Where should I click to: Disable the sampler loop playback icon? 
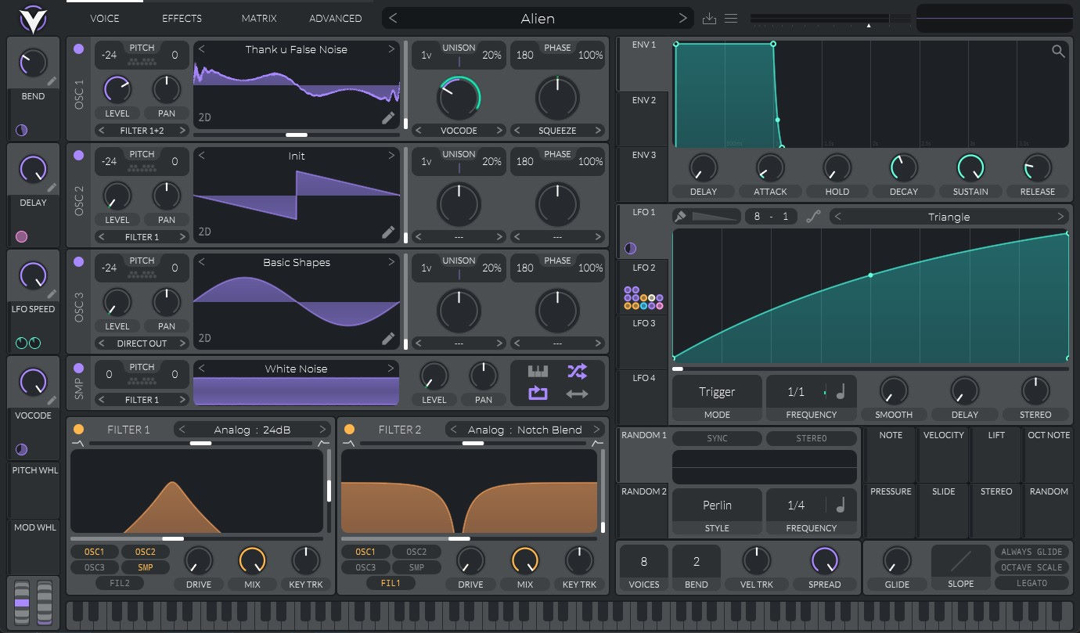pos(537,393)
